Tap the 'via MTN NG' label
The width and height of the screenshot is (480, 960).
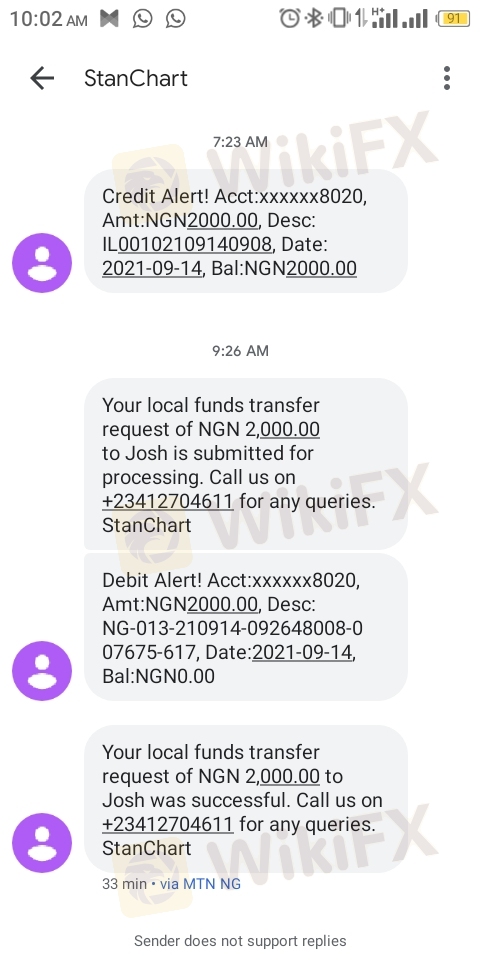tap(200, 884)
